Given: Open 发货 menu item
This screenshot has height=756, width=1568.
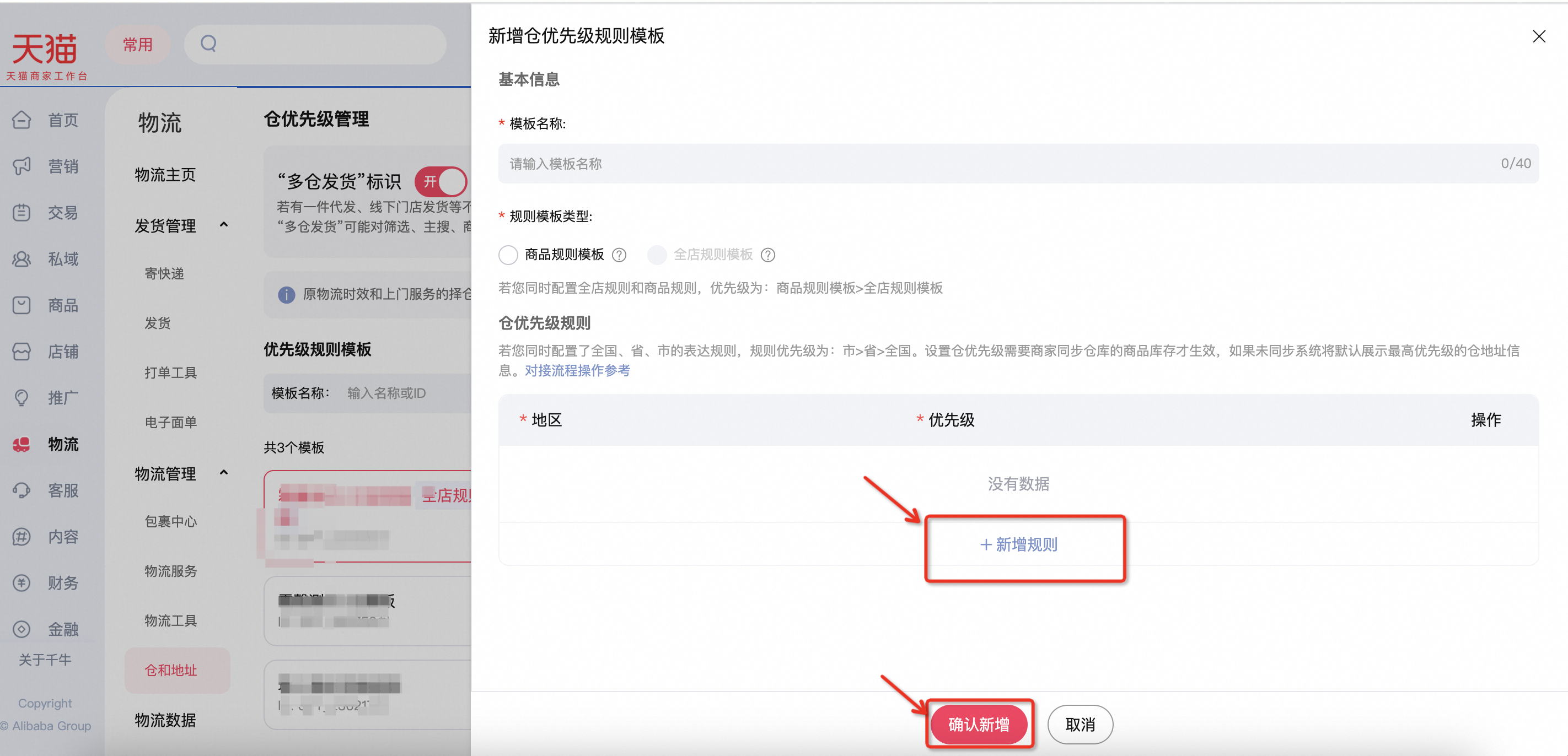Looking at the screenshot, I should (158, 323).
